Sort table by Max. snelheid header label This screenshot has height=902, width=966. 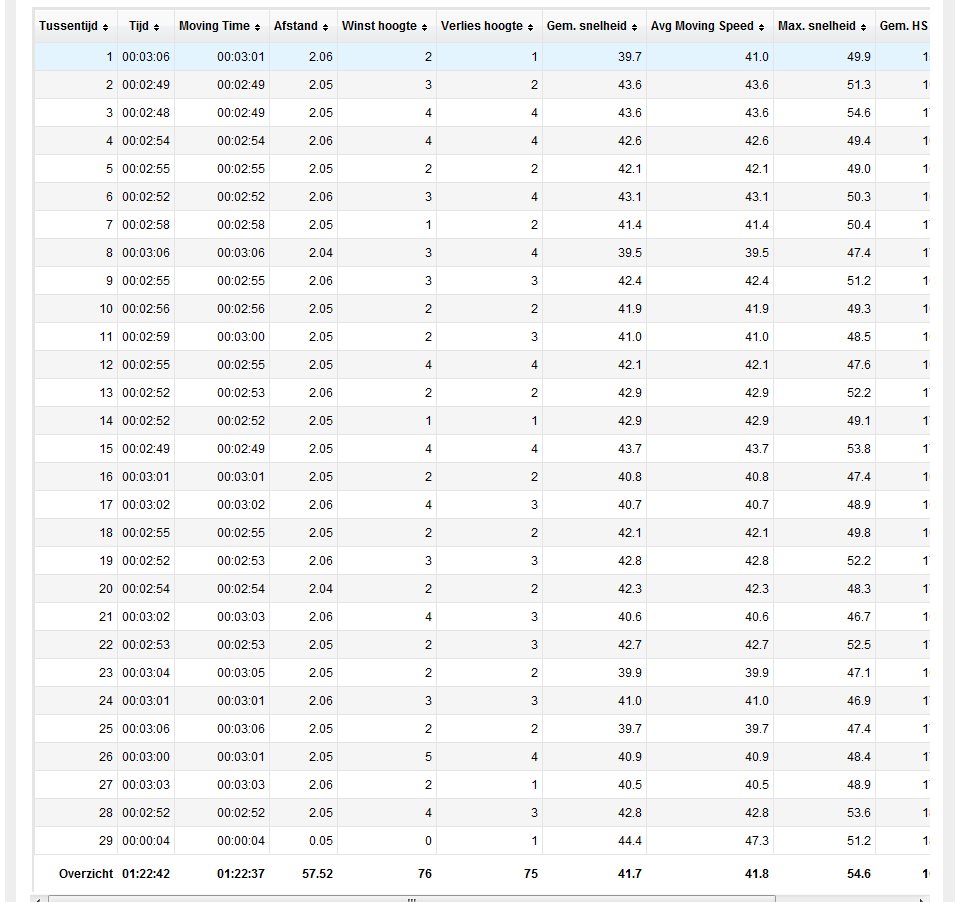point(817,26)
